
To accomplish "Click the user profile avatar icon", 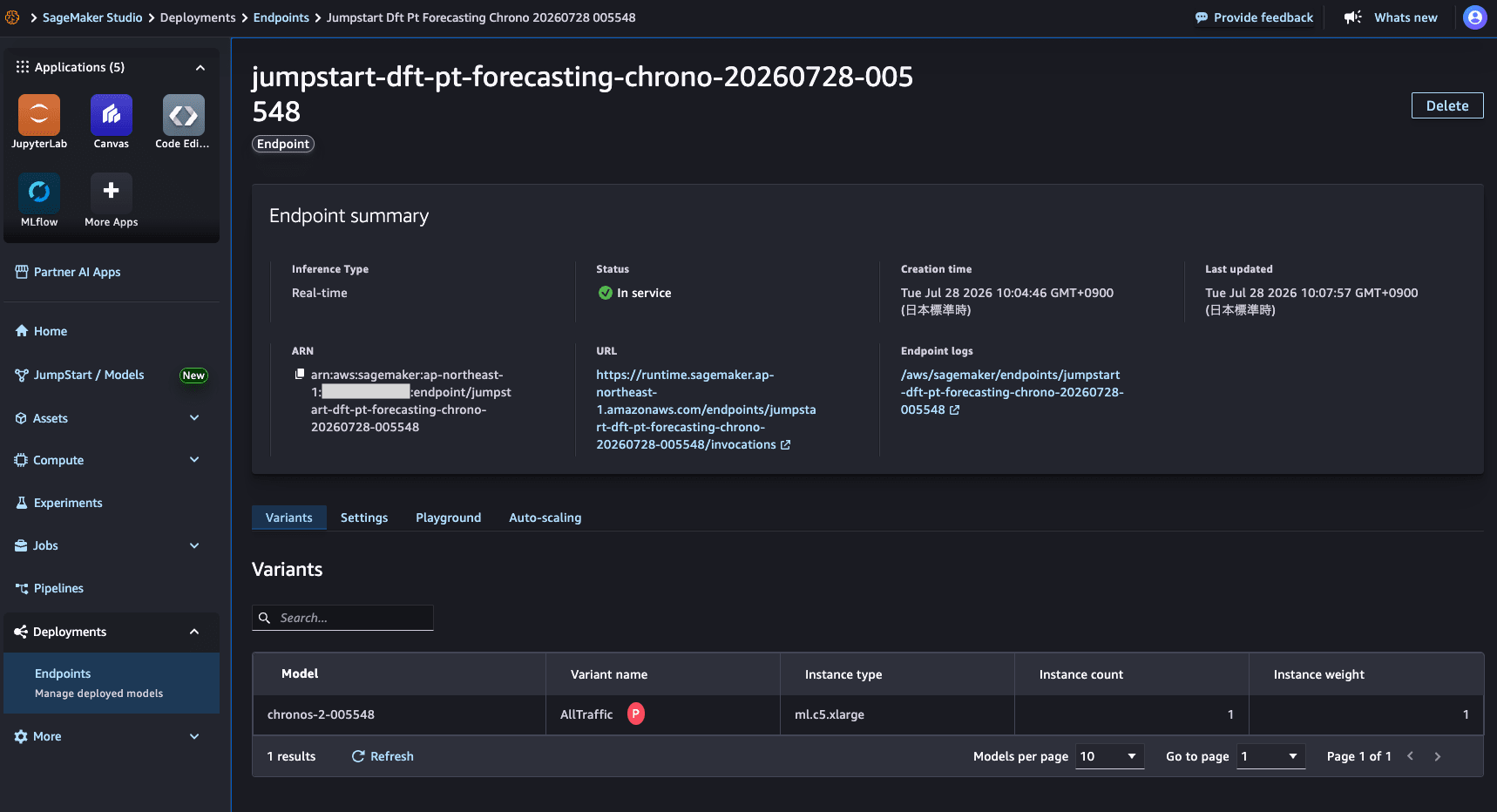I will (1474, 17).
